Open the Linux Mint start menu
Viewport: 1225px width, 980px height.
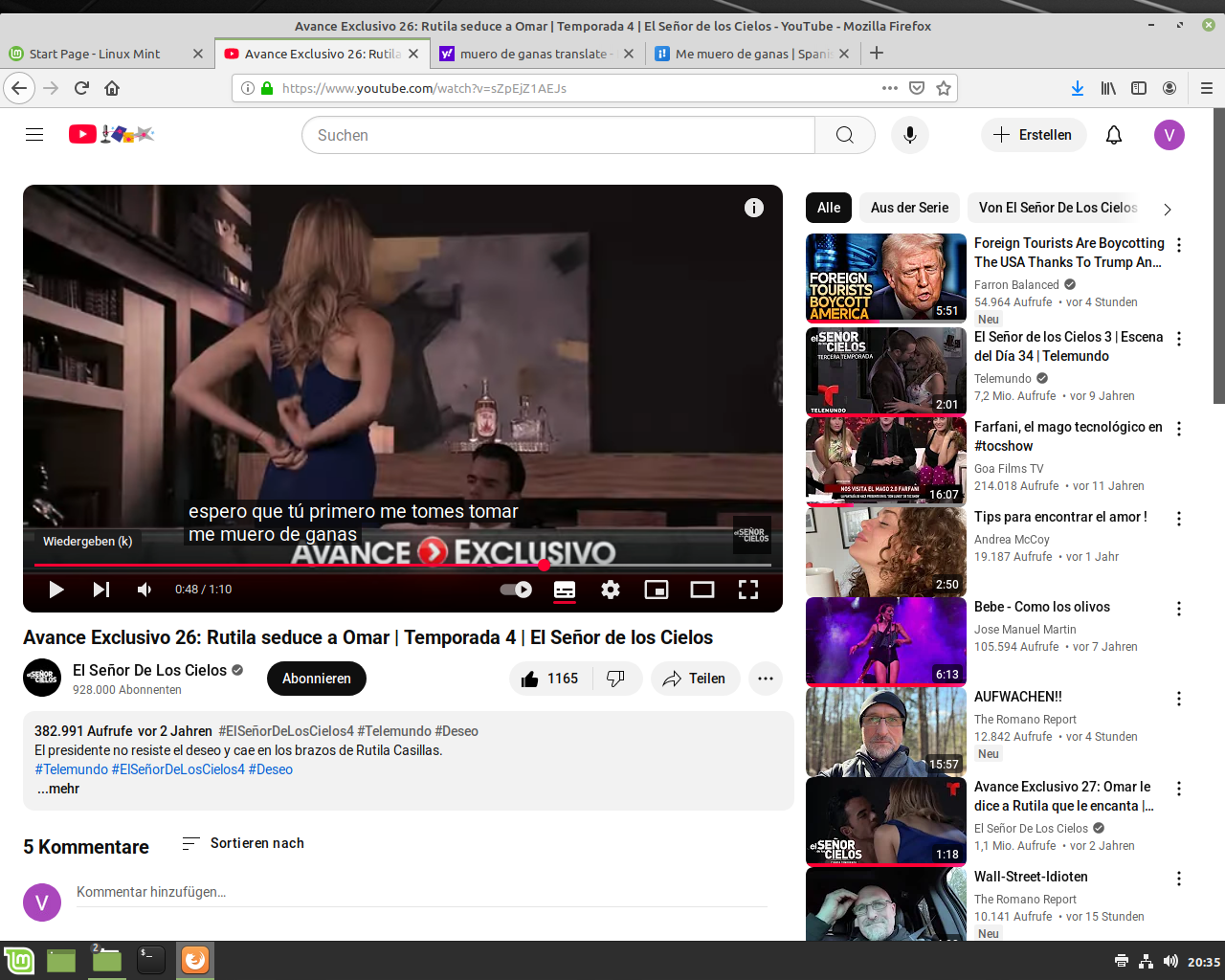(19, 960)
